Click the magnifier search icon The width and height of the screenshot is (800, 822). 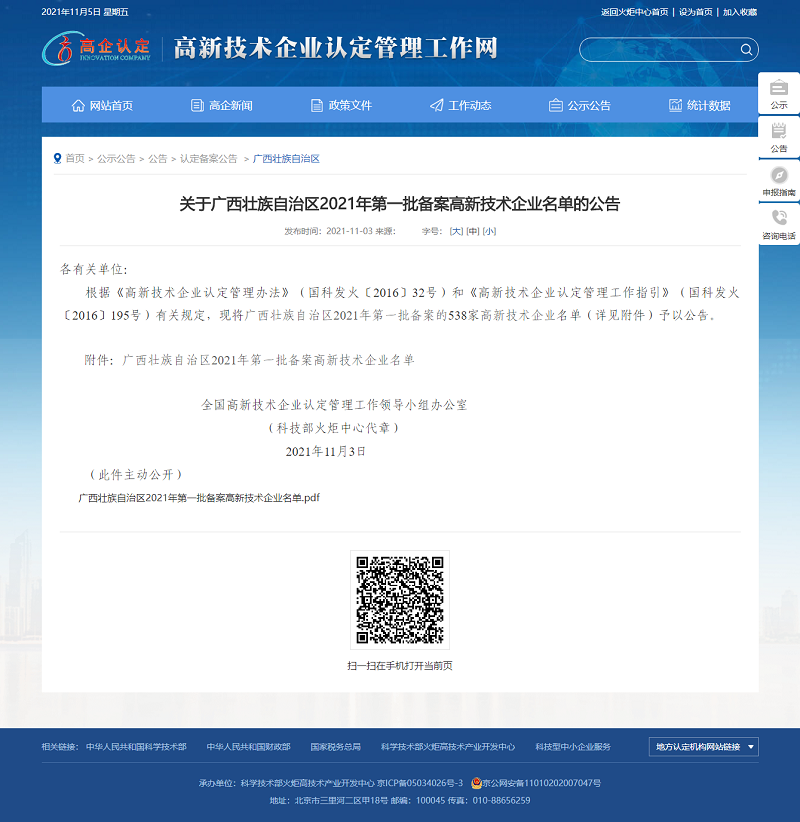(x=745, y=48)
